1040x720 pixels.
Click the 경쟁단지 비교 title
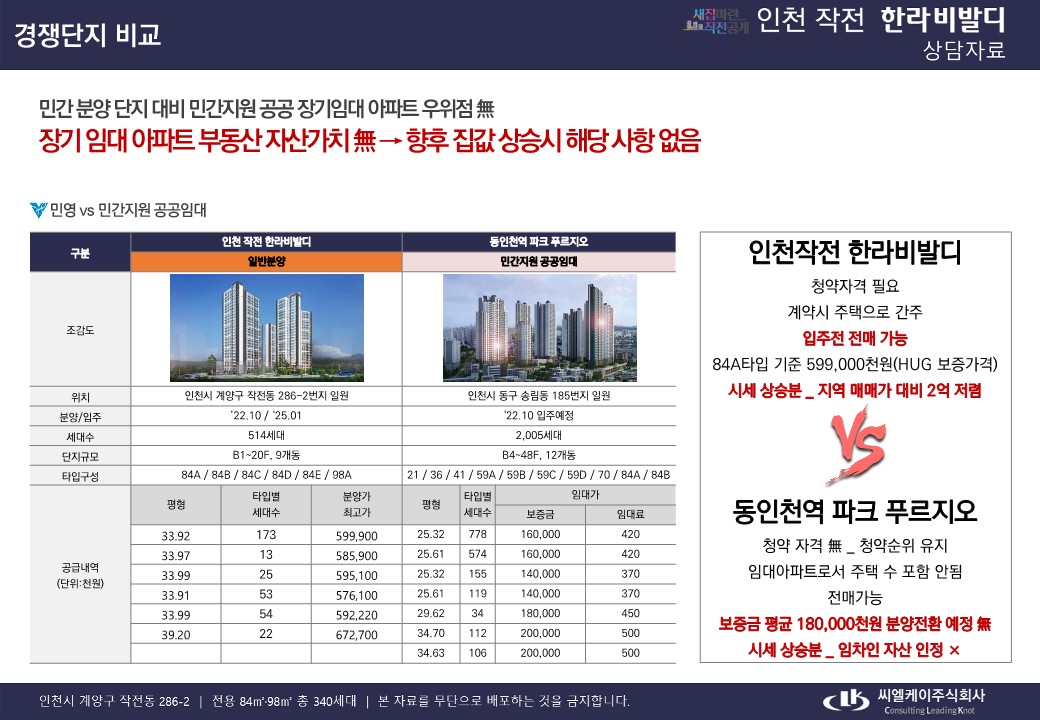88,34
